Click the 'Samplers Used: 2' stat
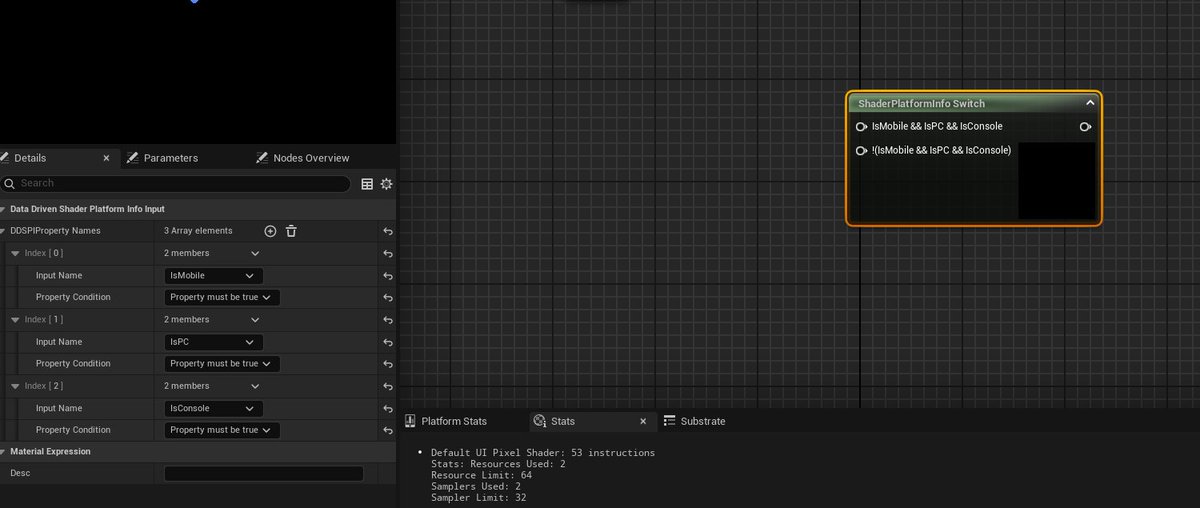 pos(478,486)
